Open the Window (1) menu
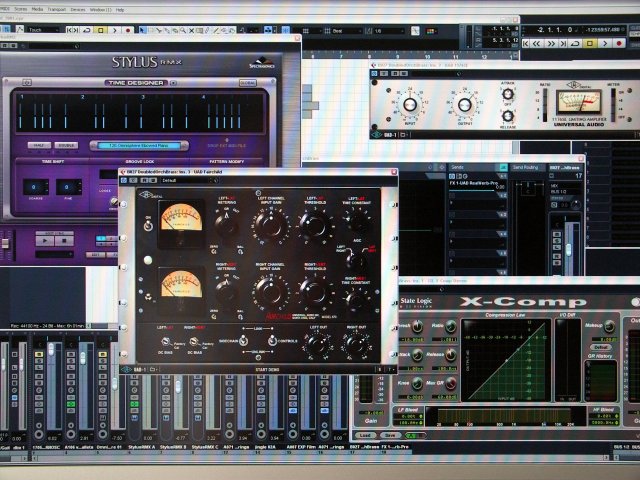The height and width of the screenshot is (480, 640). pos(100,9)
